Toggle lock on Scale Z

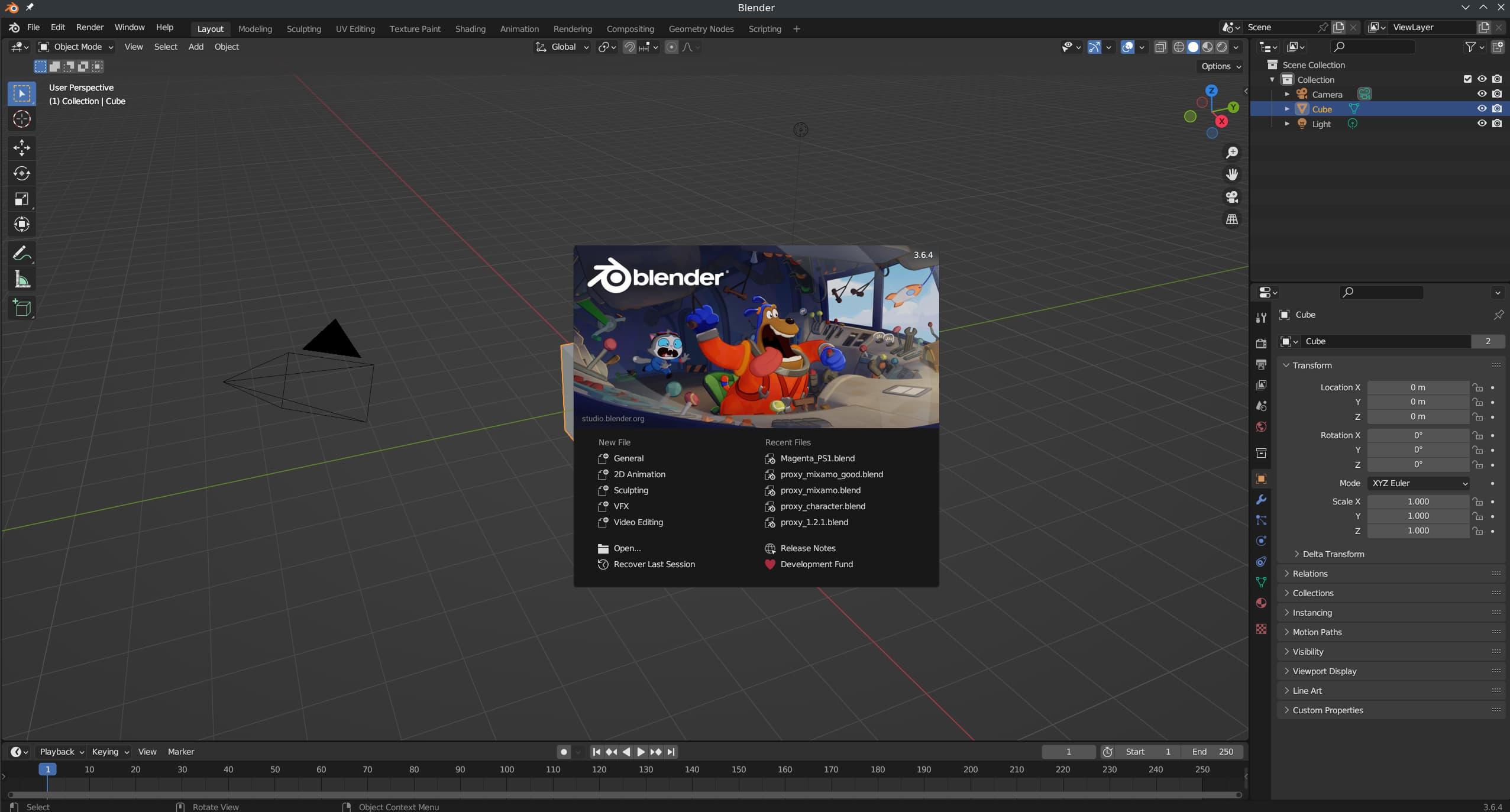point(1477,531)
